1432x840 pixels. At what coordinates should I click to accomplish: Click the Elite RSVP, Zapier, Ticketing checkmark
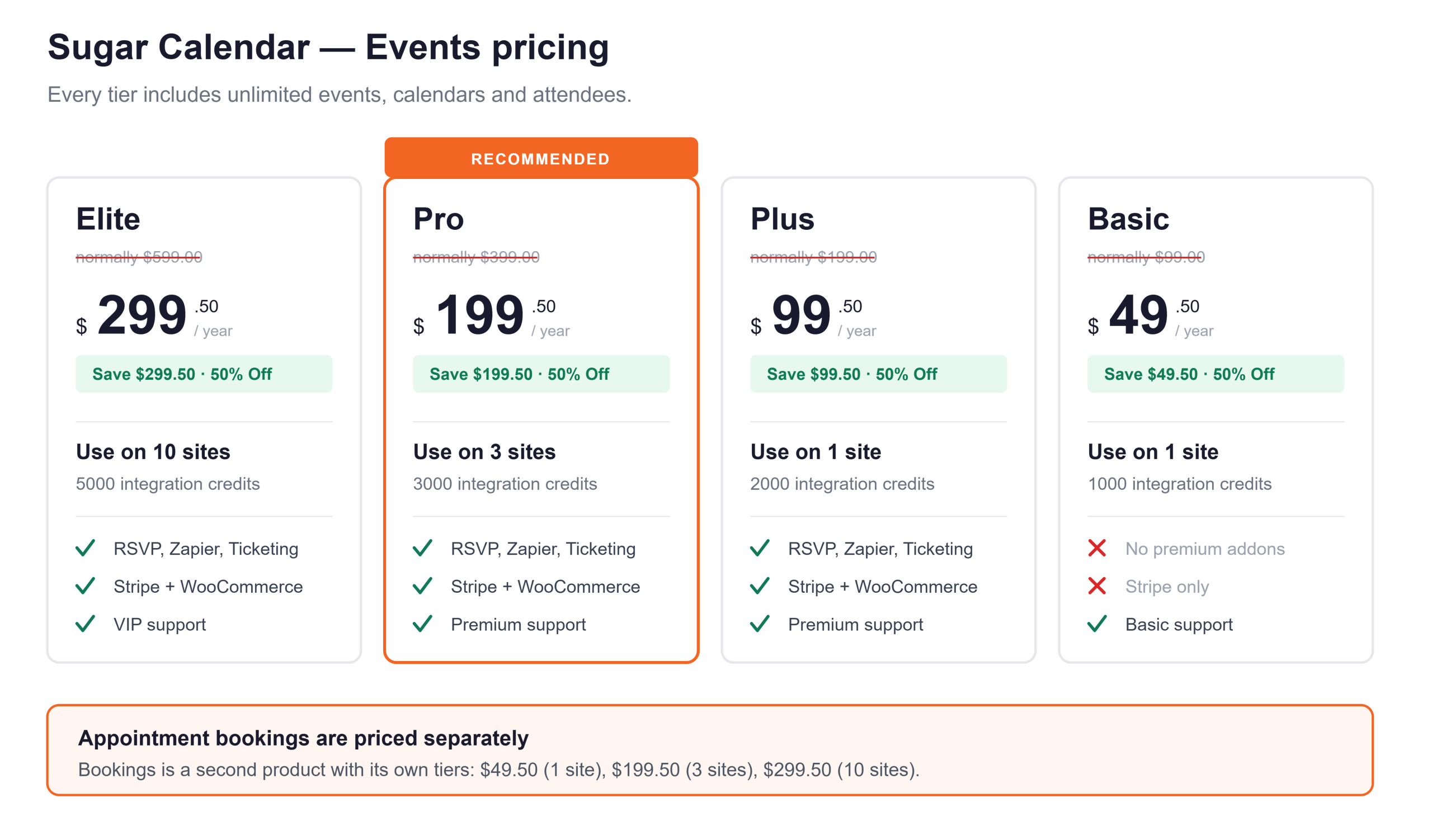coord(85,548)
